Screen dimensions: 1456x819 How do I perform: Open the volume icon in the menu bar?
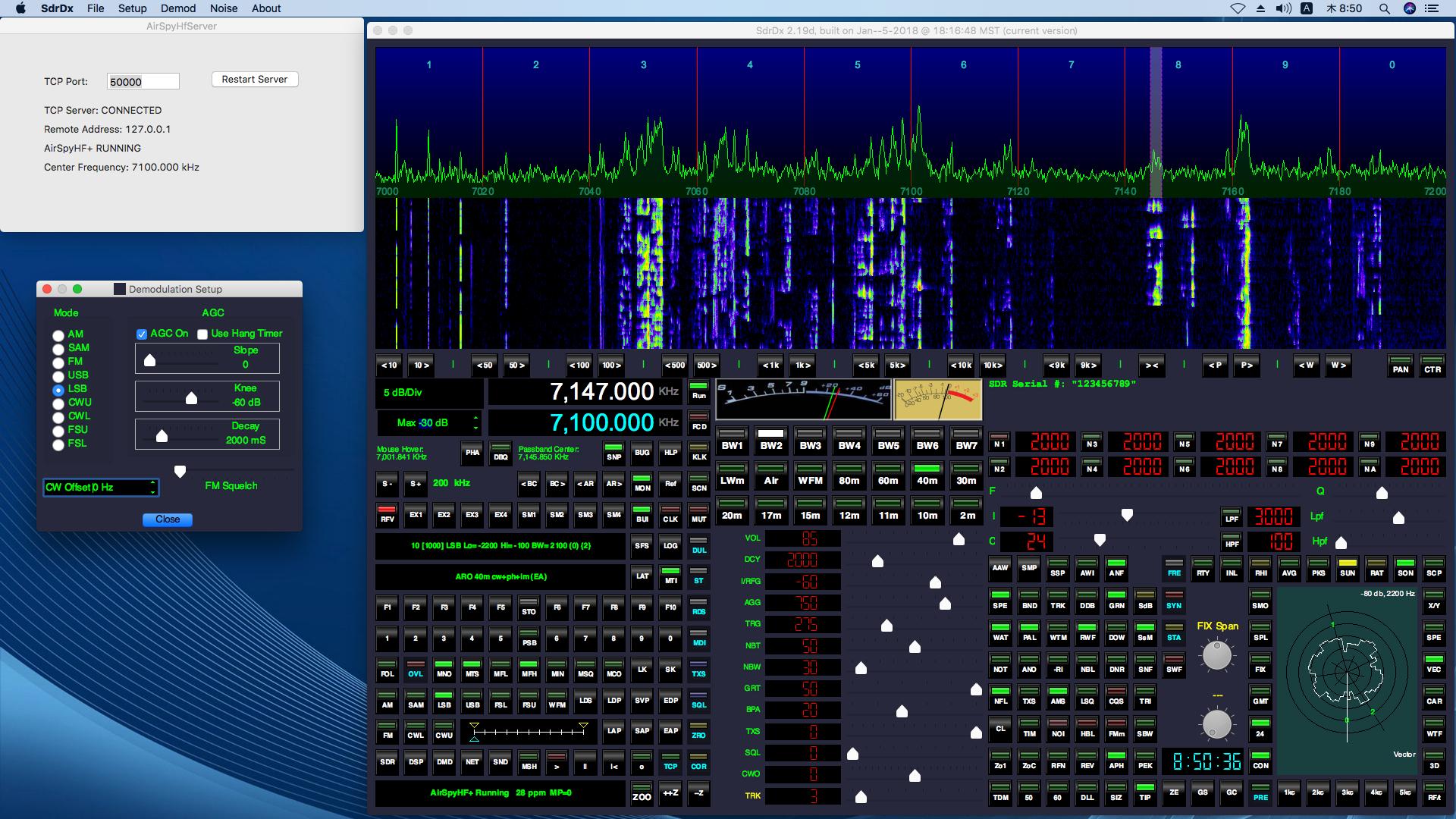1283,8
